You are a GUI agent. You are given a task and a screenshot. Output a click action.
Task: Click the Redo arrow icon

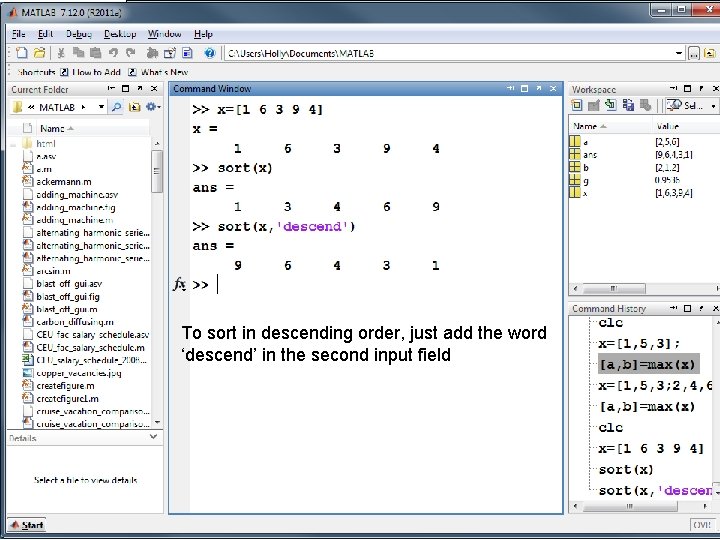pyautogui.click(x=131, y=53)
